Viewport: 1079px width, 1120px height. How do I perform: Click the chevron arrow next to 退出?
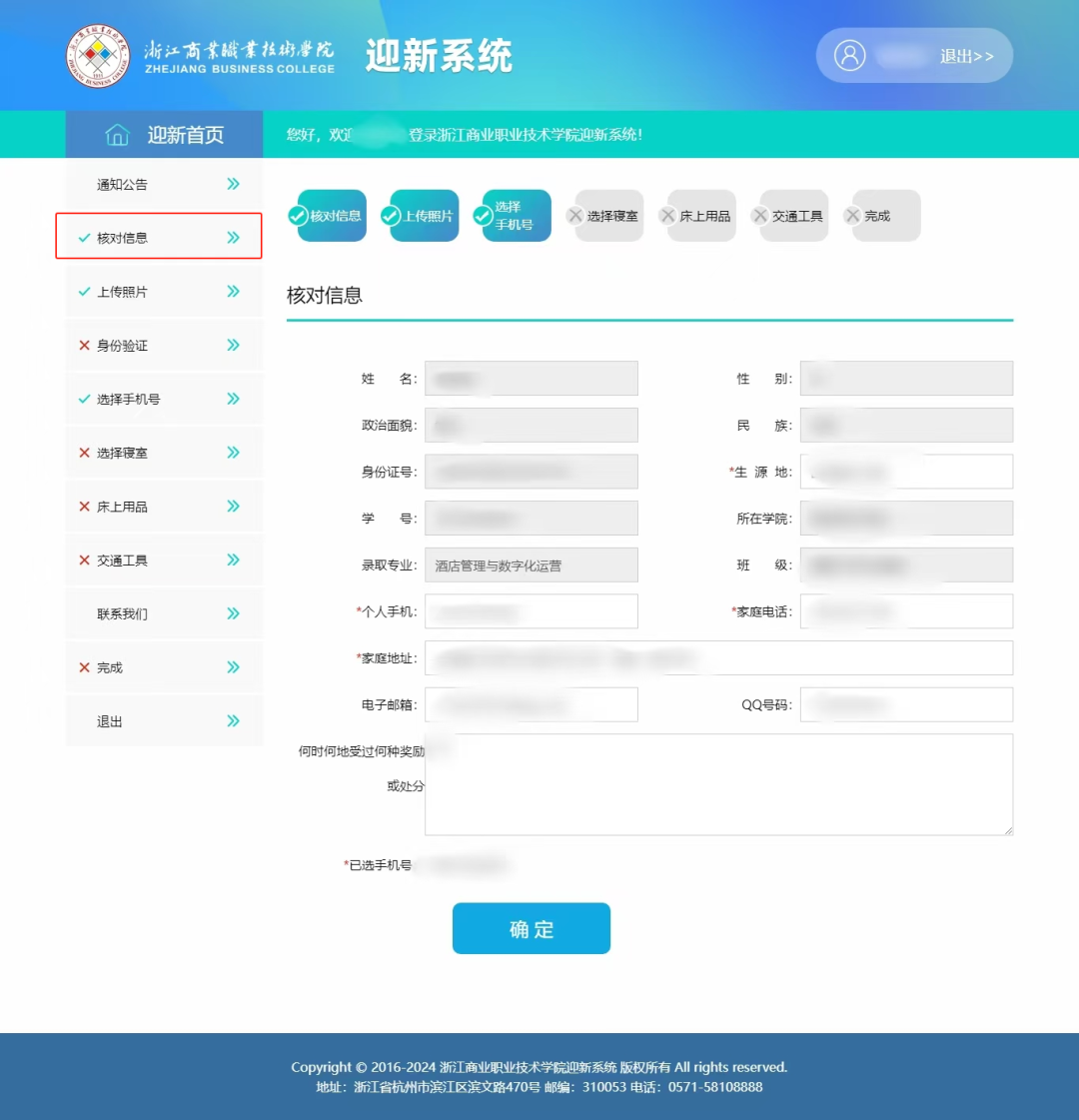[x=233, y=721]
